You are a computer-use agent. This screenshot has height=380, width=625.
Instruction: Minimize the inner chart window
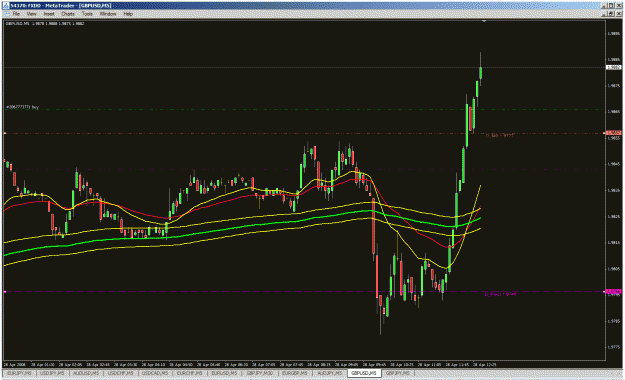point(605,14)
